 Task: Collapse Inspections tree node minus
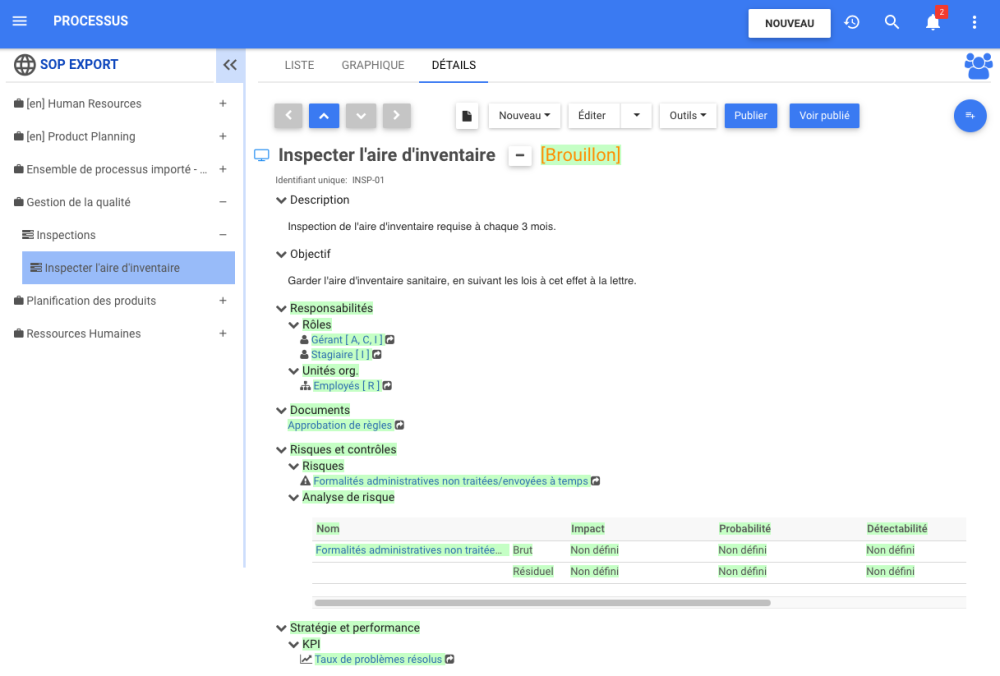[x=223, y=235]
